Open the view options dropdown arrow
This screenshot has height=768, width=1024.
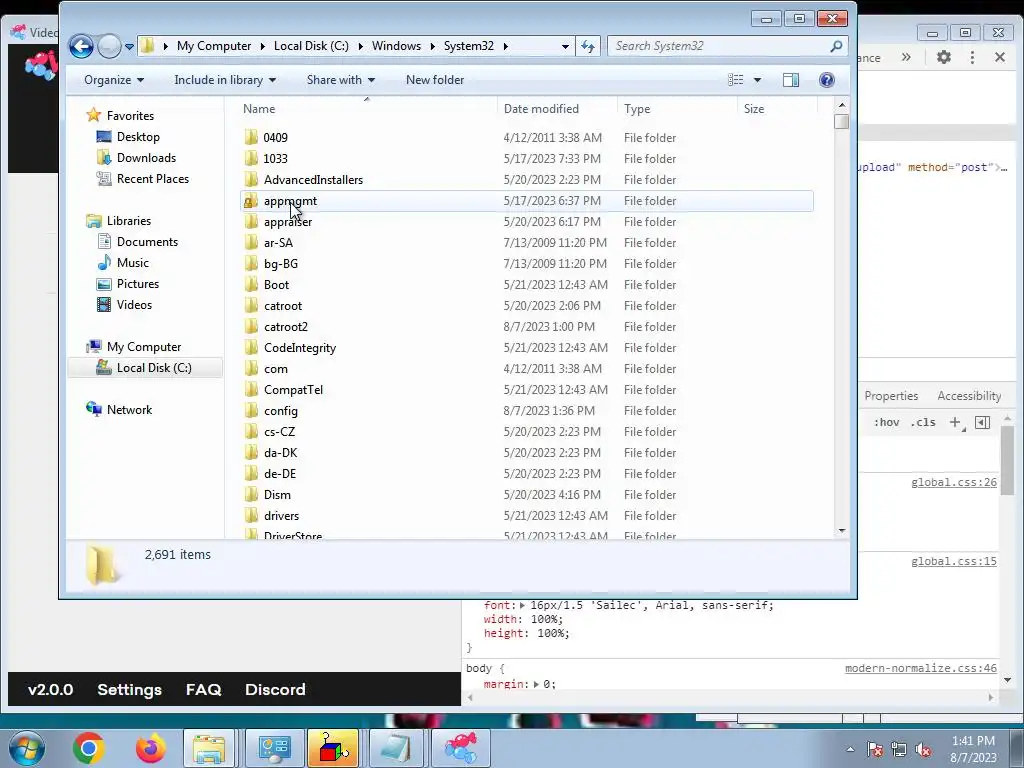pos(758,80)
